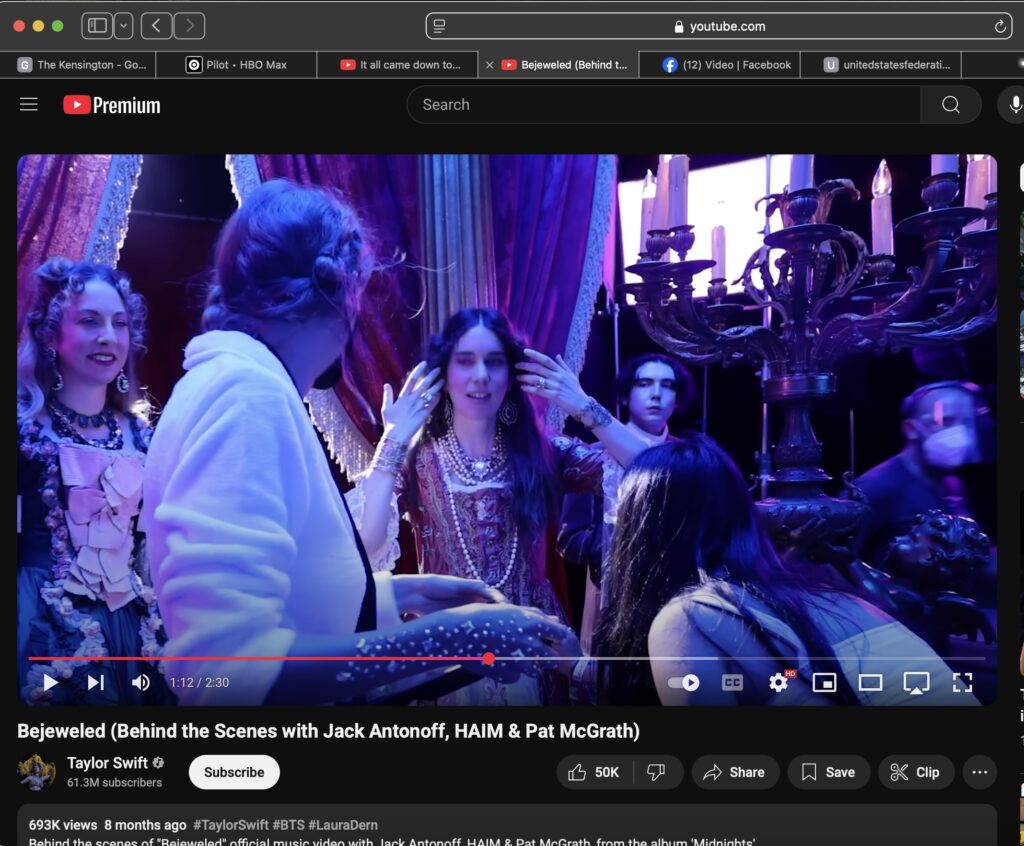Save video to a playlist
Viewport: 1024px width, 846px height.
click(x=828, y=772)
